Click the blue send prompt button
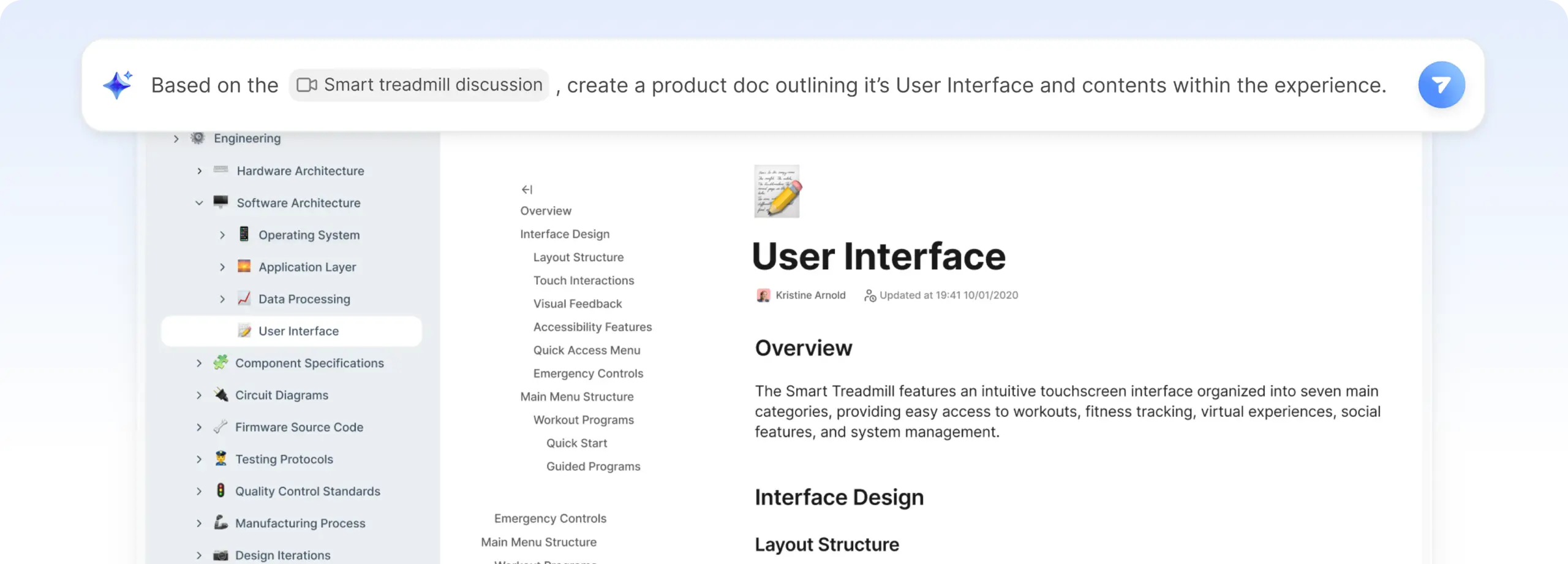The height and width of the screenshot is (564, 1568). 1441,85
